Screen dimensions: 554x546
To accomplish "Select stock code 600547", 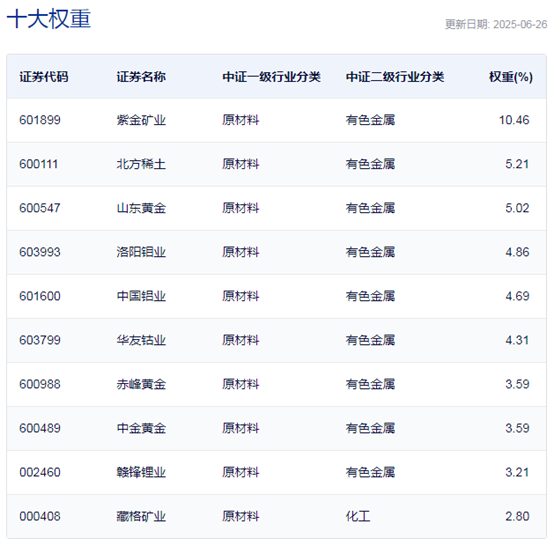I will click(40, 208).
